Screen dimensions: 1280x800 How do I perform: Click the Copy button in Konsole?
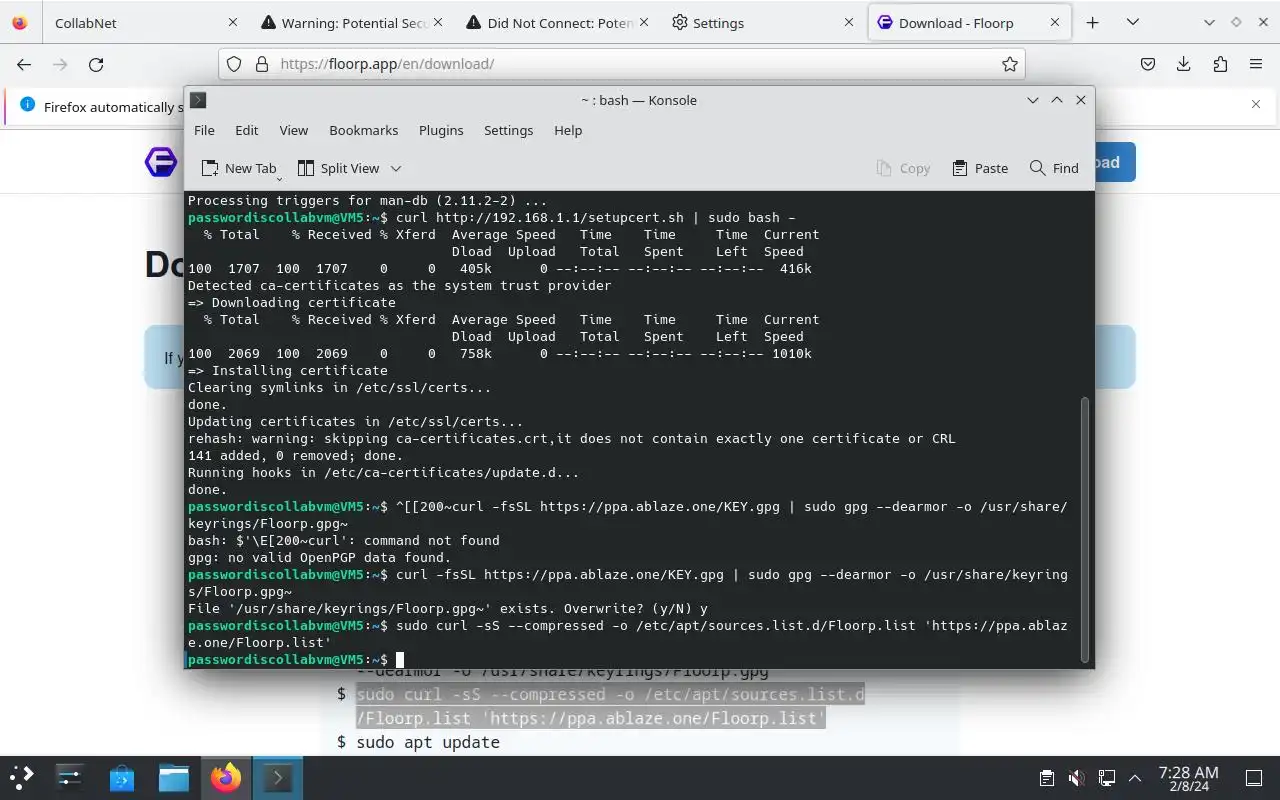click(x=903, y=168)
